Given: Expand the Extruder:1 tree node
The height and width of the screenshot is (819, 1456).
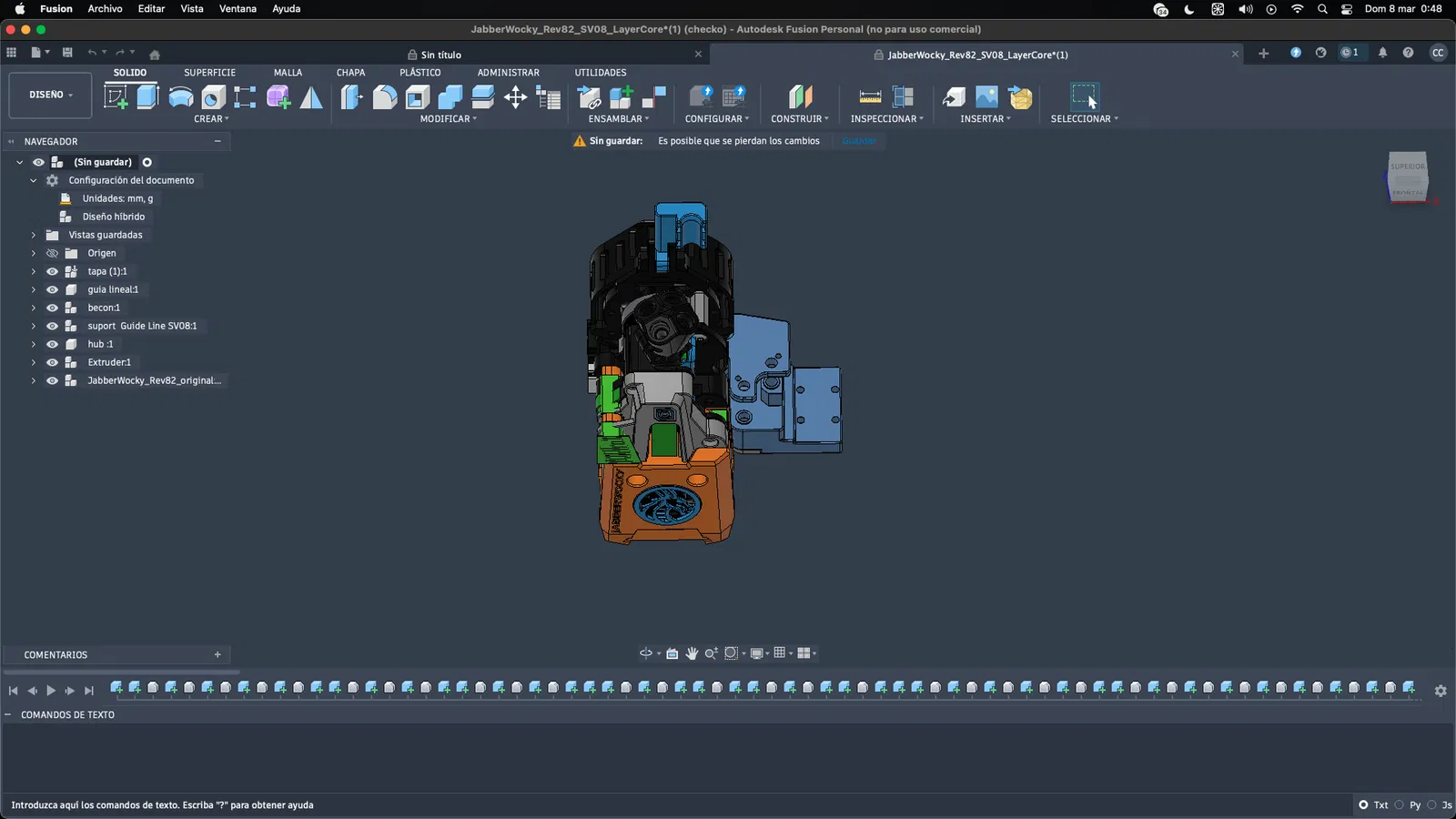Looking at the screenshot, I should pos(34,362).
